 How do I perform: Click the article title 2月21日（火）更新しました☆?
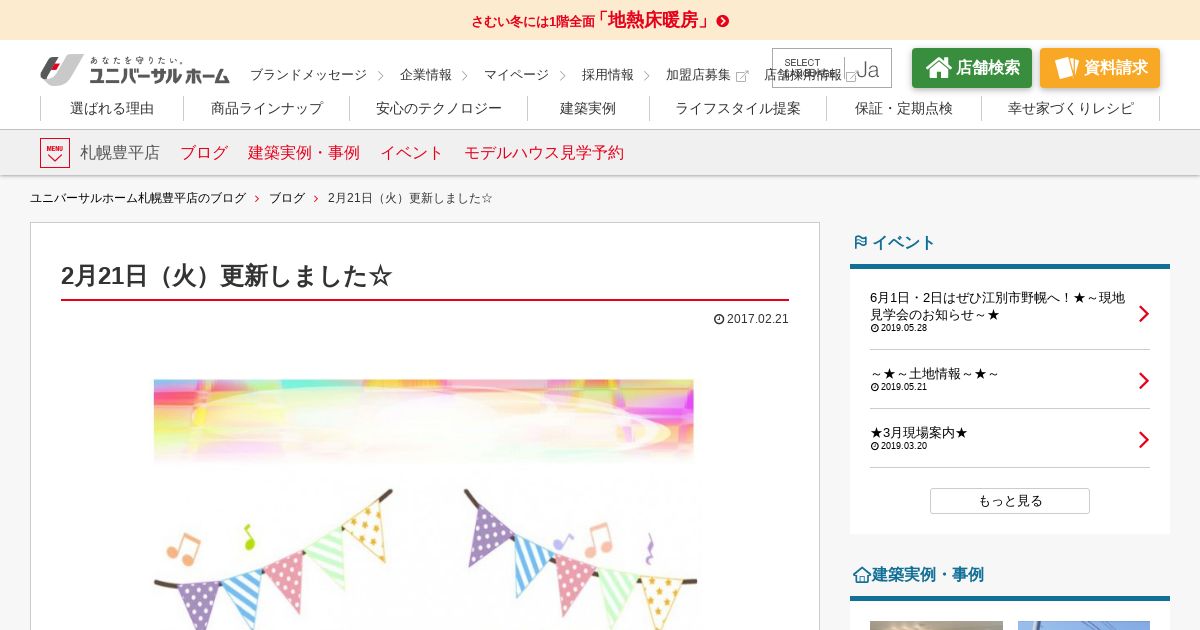[227, 276]
